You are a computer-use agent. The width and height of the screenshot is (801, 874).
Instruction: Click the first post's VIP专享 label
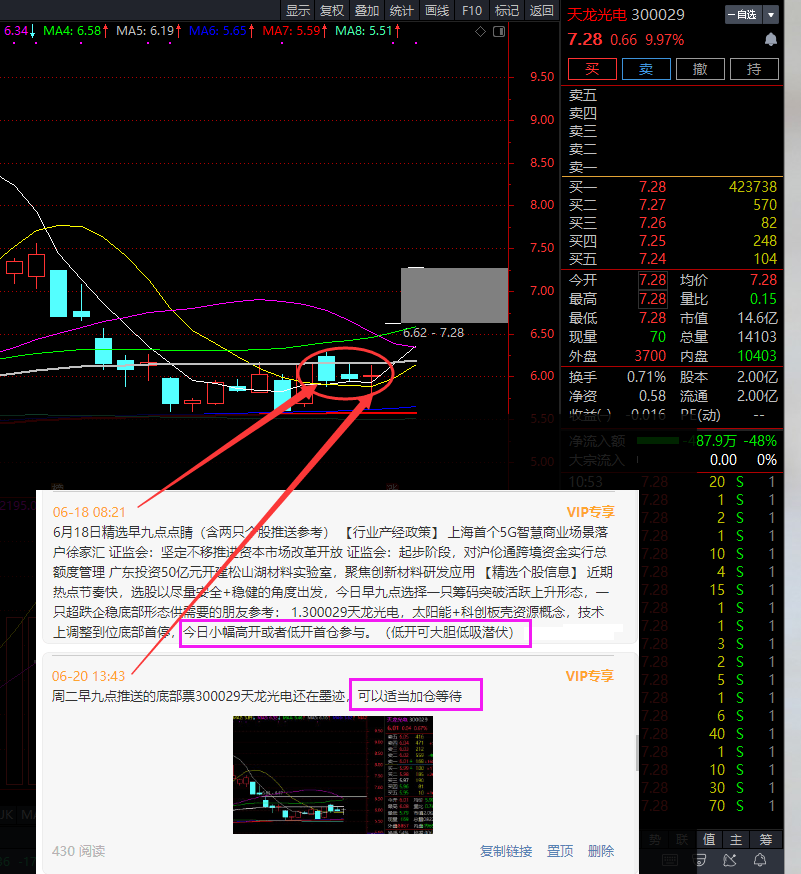pyautogui.click(x=590, y=512)
